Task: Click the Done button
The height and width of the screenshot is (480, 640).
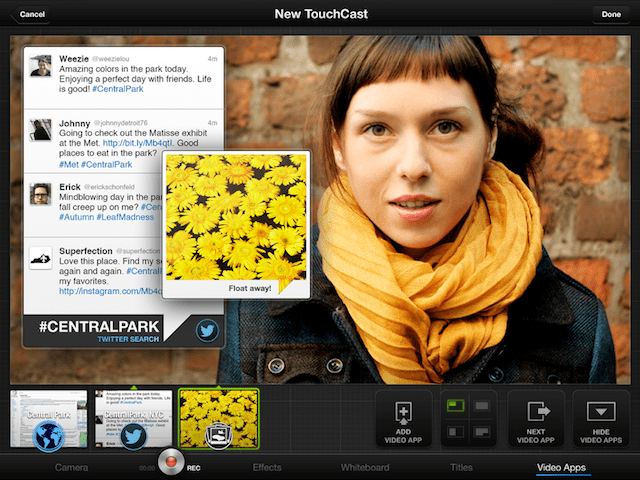Action: [x=611, y=14]
